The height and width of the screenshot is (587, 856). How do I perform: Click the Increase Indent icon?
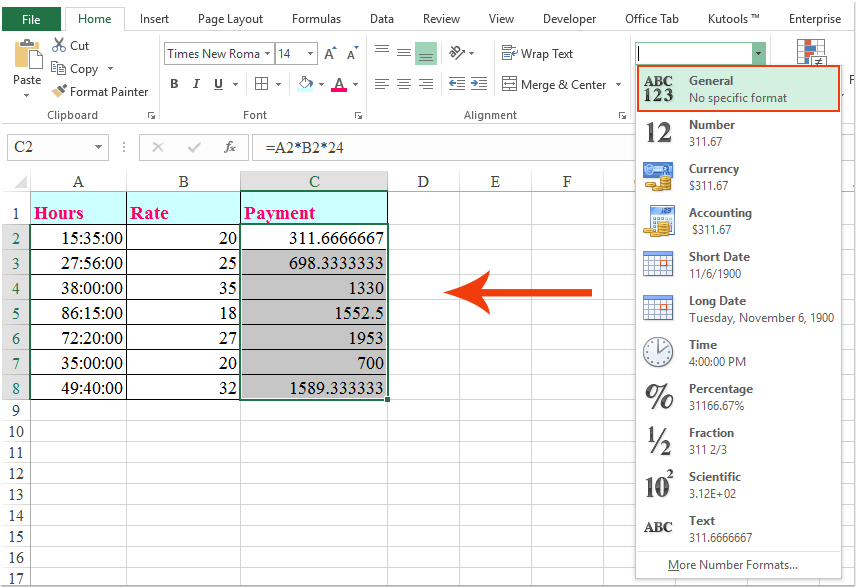point(480,85)
